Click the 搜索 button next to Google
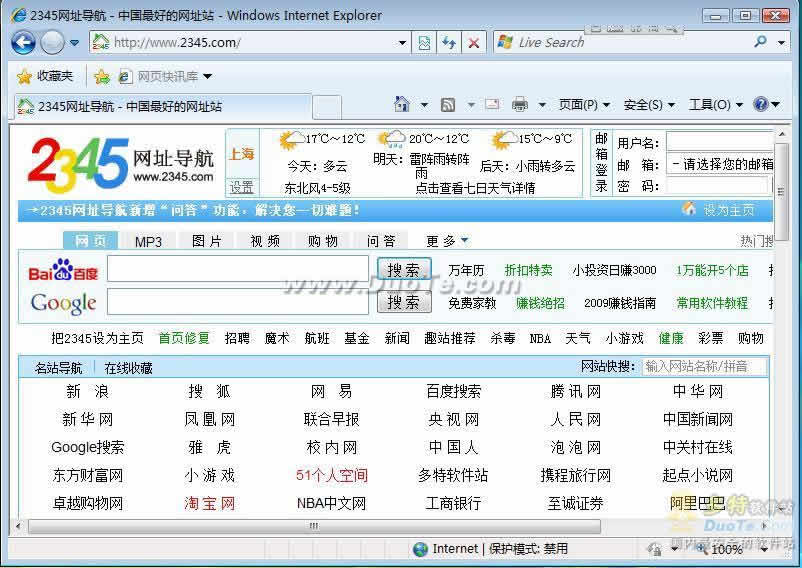 click(x=404, y=302)
